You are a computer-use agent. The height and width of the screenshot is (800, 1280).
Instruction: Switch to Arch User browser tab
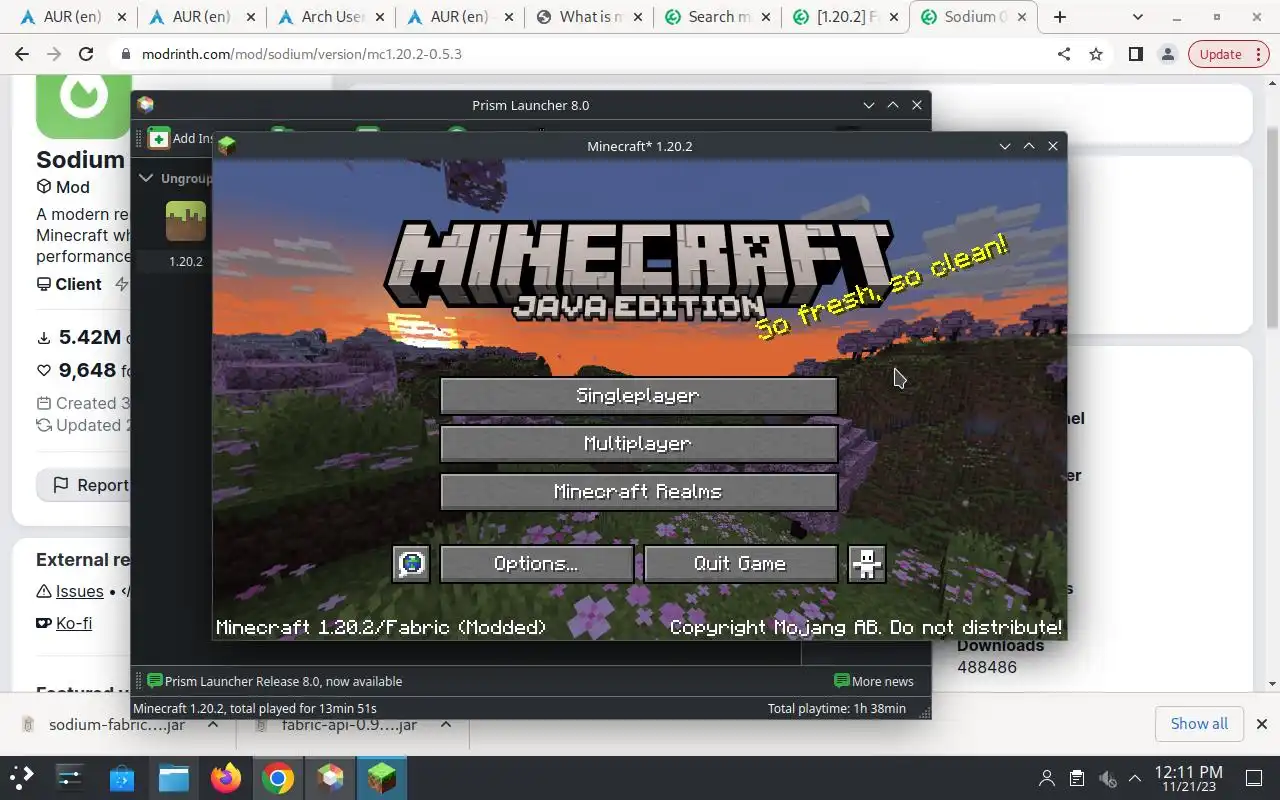[x=331, y=17]
